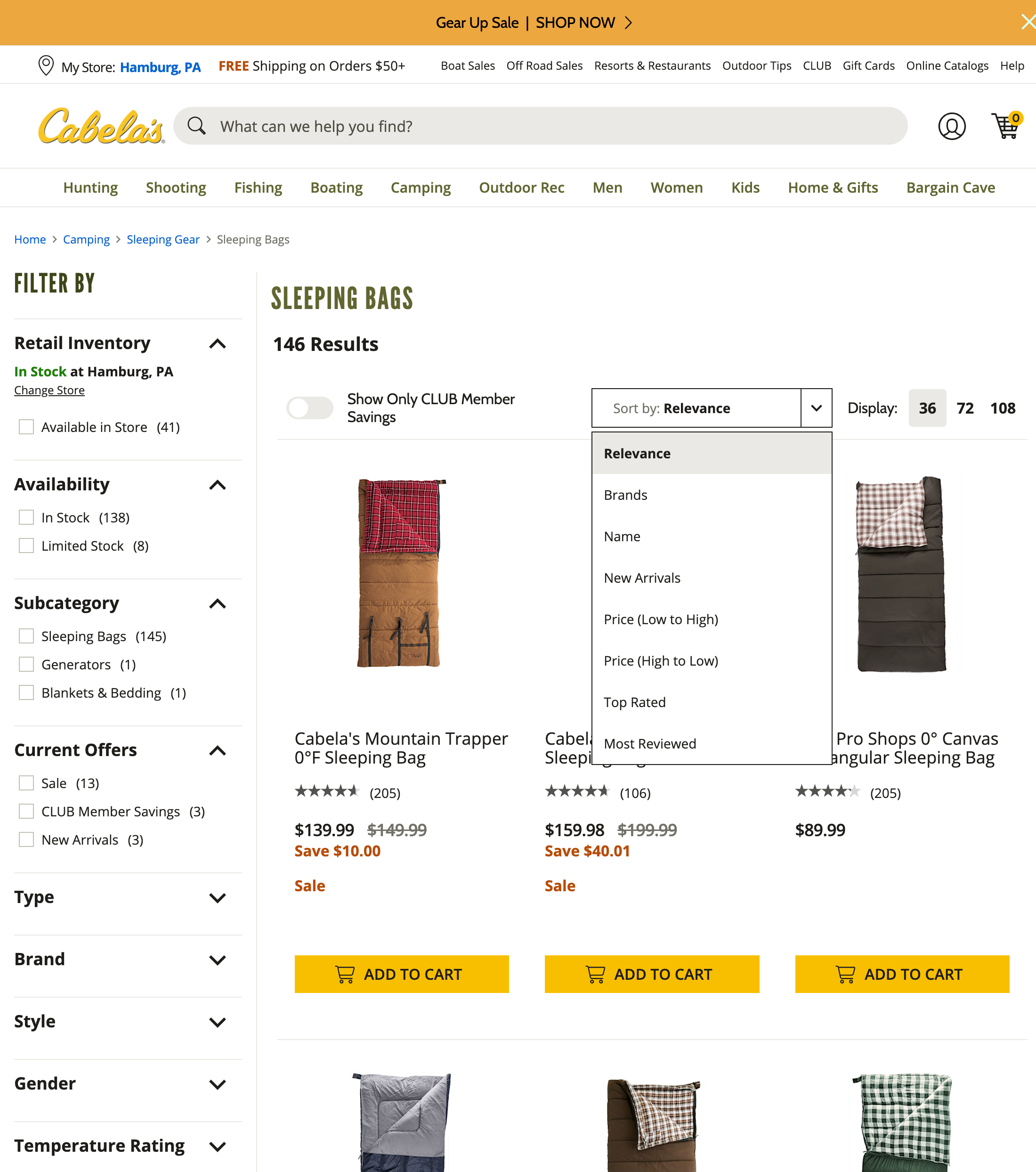
Task: Click the Cabela's logo
Action: 100,125
